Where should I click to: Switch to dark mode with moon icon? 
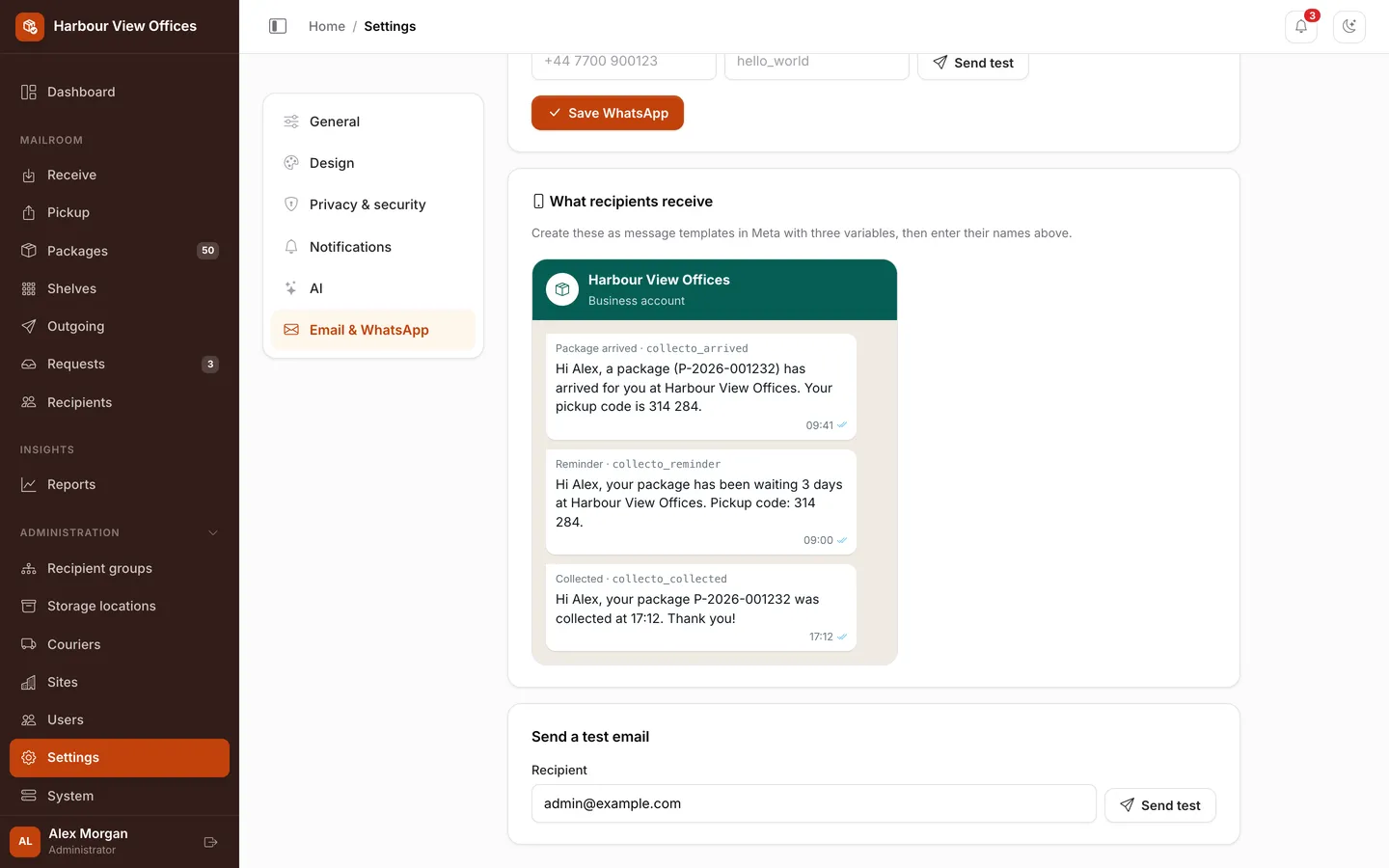click(1349, 26)
